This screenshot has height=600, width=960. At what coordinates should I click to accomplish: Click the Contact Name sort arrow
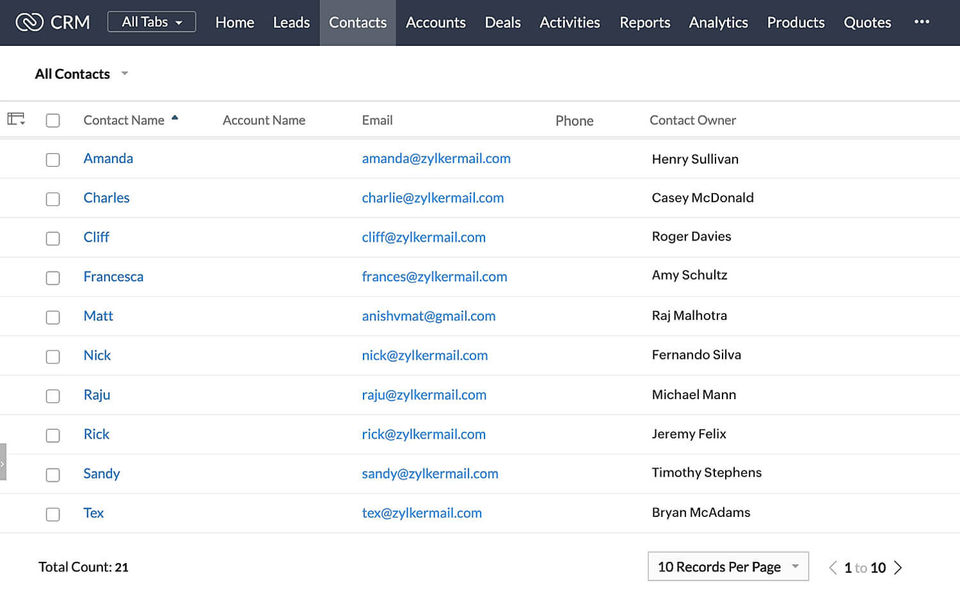[175, 118]
